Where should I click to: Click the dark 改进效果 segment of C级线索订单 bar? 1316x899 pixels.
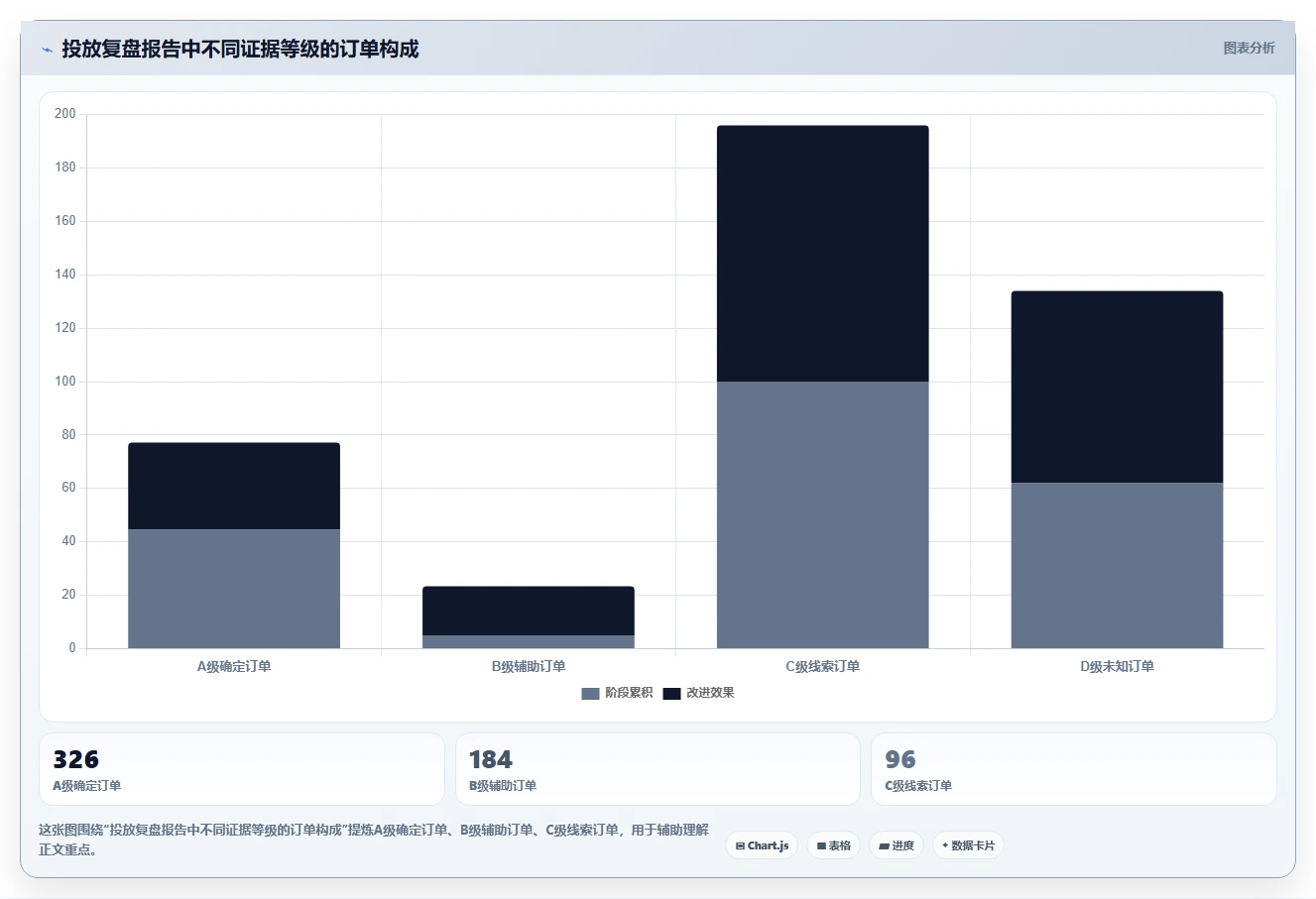823,254
